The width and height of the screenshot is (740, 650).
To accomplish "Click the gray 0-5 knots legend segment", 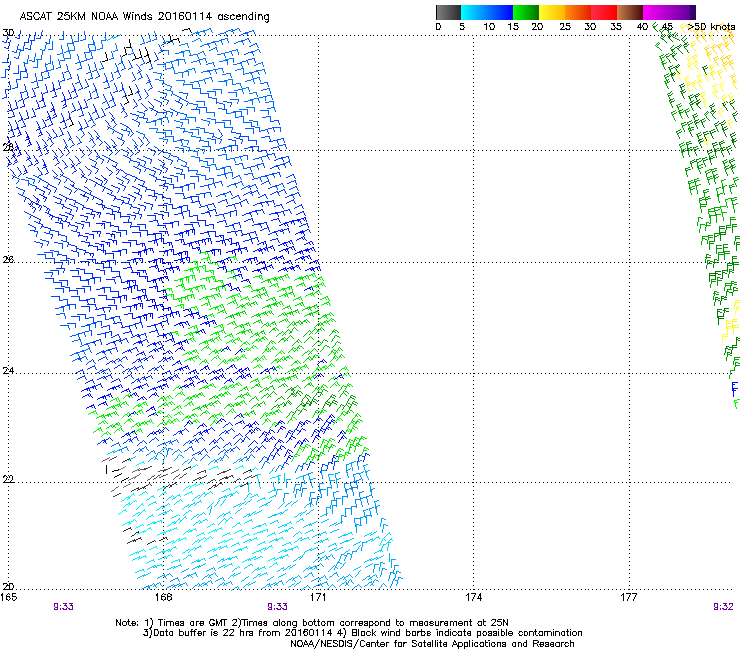I will (x=448, y=12).
